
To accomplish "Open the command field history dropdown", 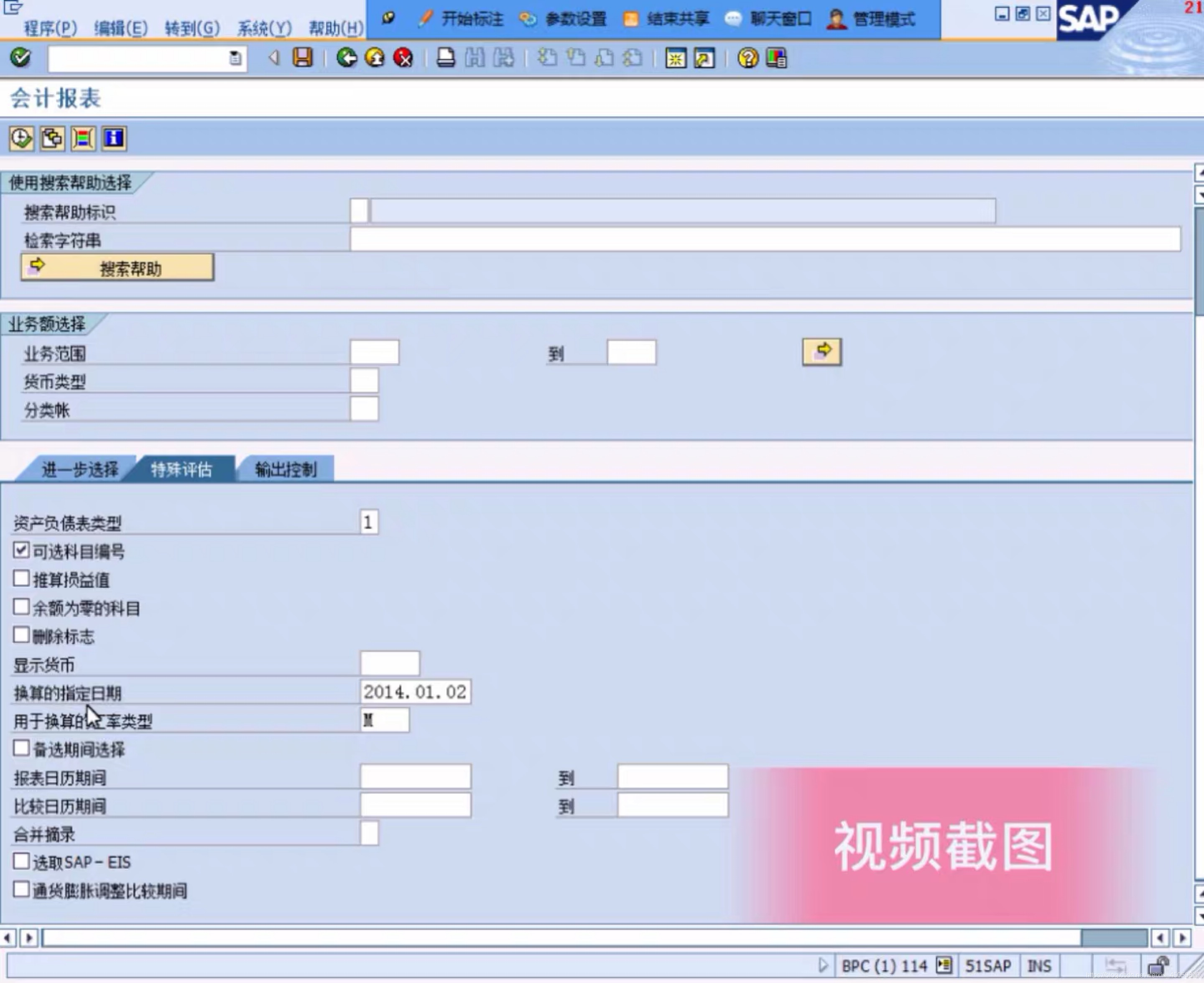I will 235,59.
